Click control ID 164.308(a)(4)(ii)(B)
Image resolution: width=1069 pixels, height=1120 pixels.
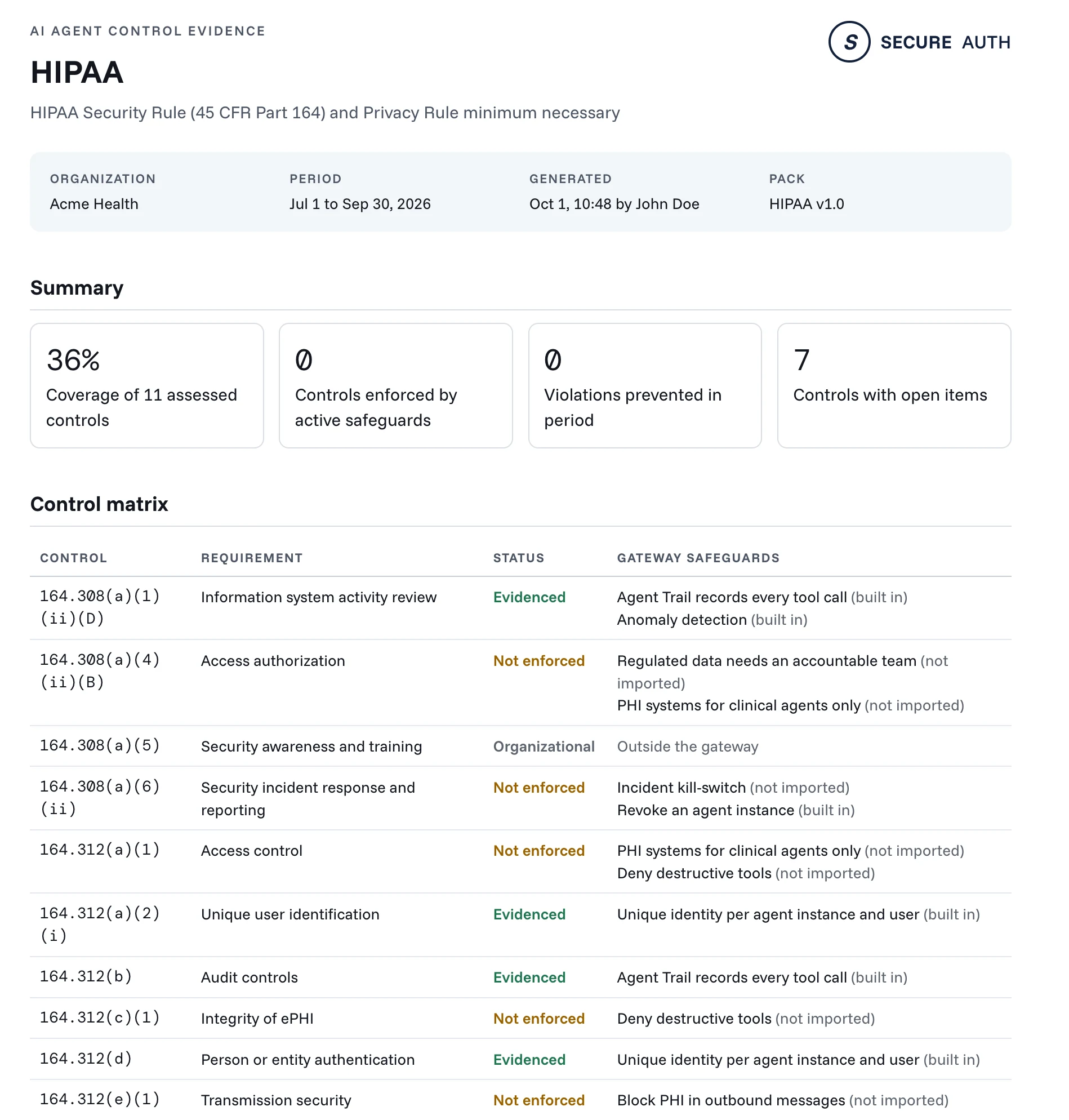(x=100, y=671)
